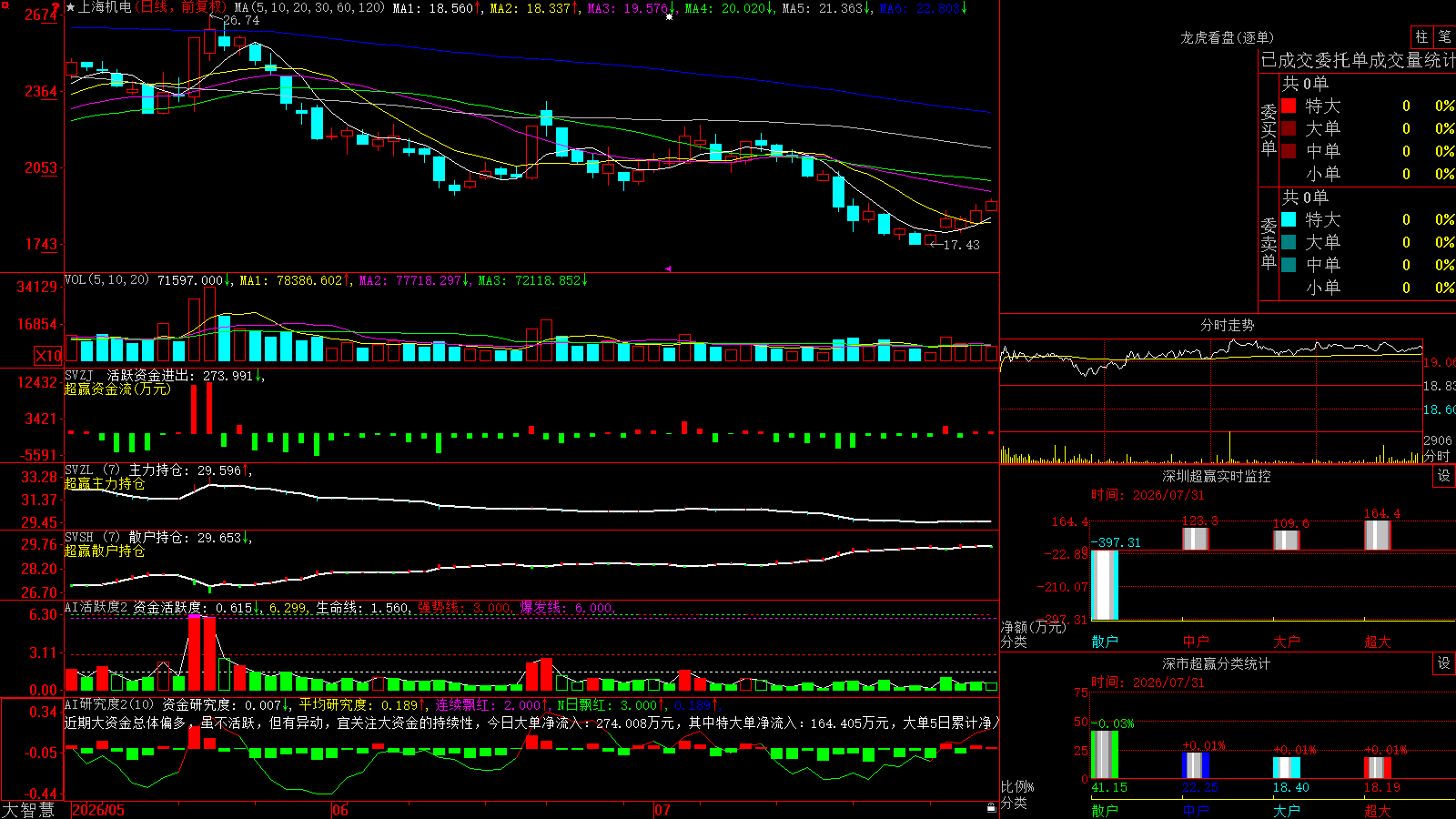Click the 深市超赢分类统计 panel title
The width and height of the screenshot is (1456, 819).
(1217, 663)
